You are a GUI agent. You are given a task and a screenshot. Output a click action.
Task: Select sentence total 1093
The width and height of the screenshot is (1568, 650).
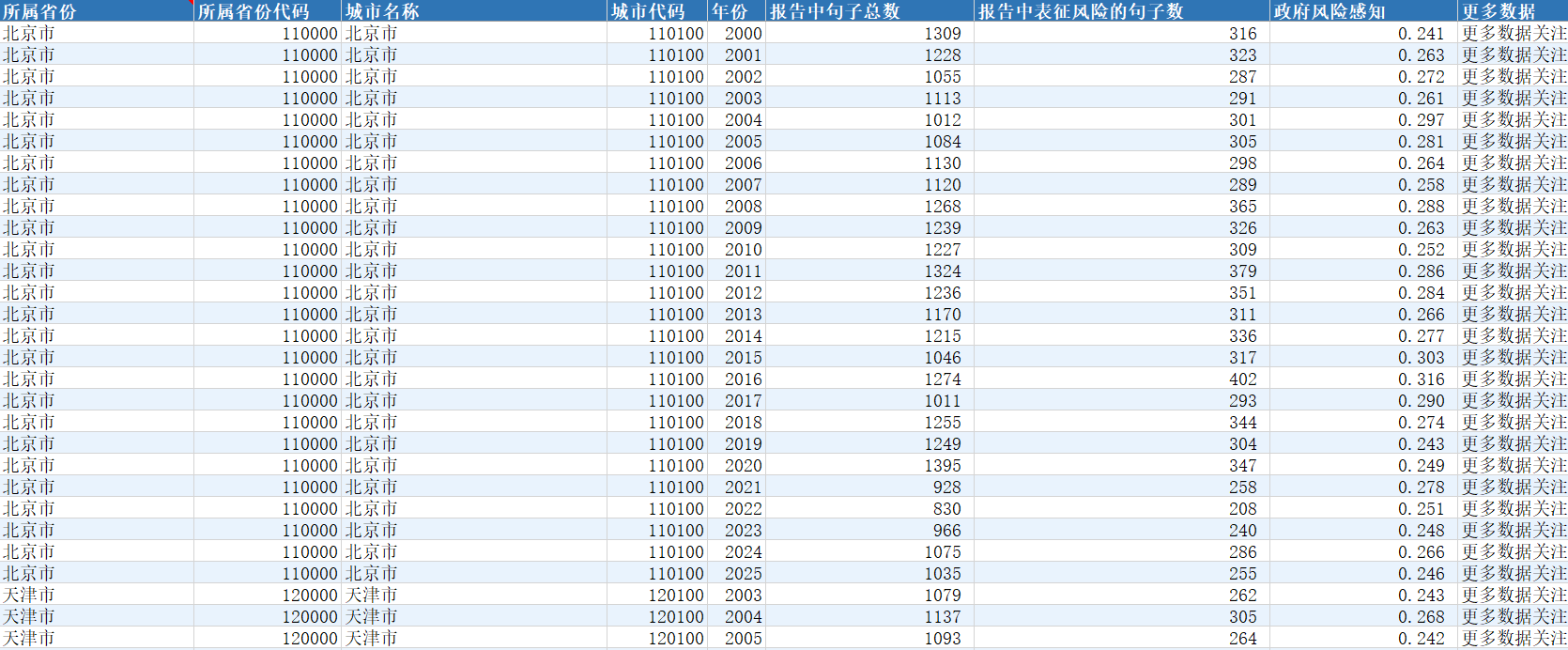click(x=943, y=638)
